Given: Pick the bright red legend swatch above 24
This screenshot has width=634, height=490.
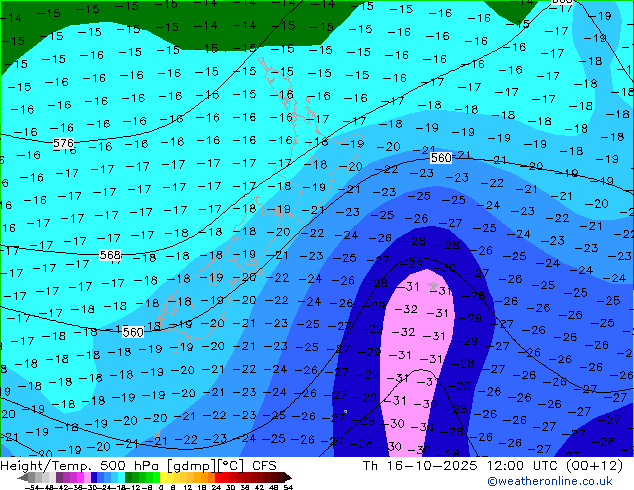Looking at the screenshot, I should click(x=218, y=477).
